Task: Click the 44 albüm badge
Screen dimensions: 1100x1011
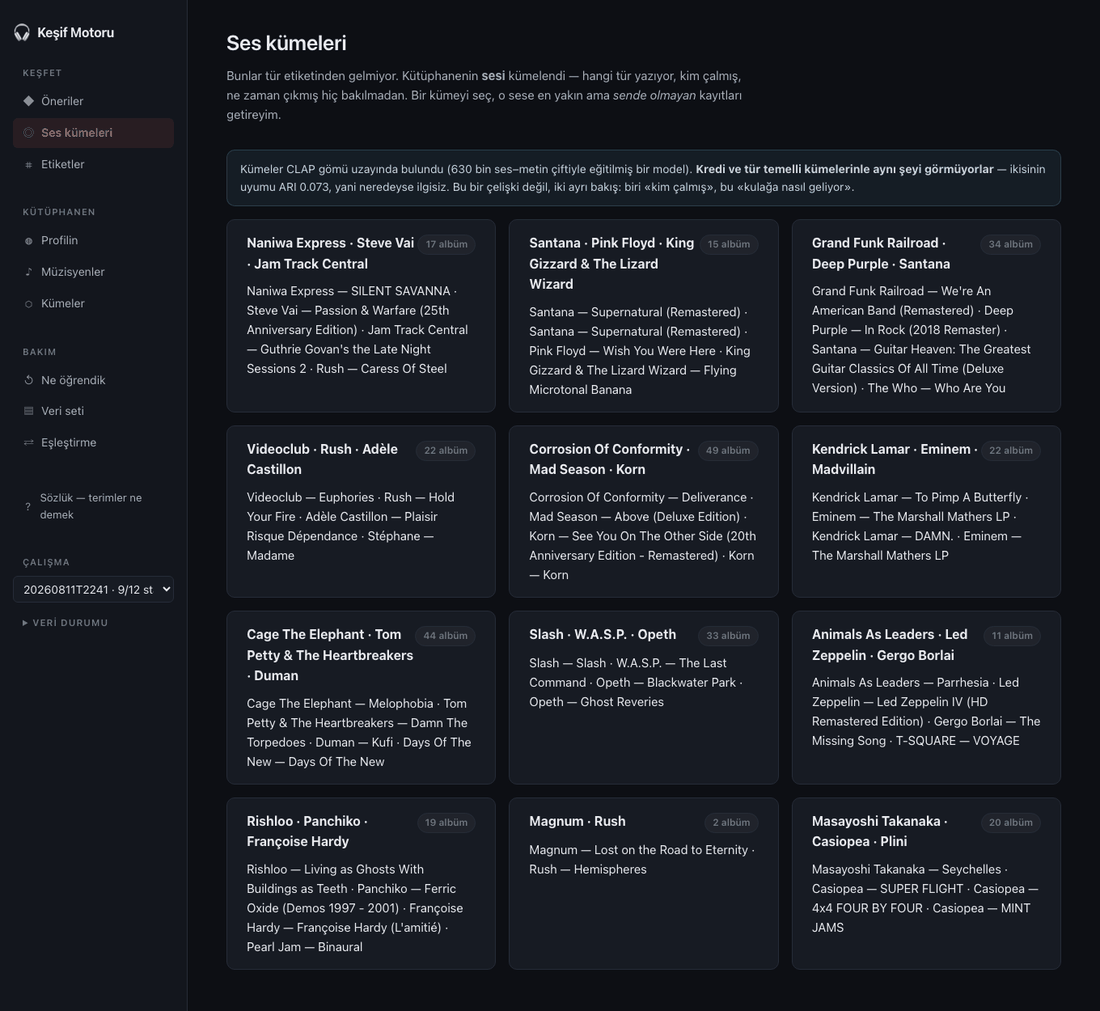Action: click(445, 636)
